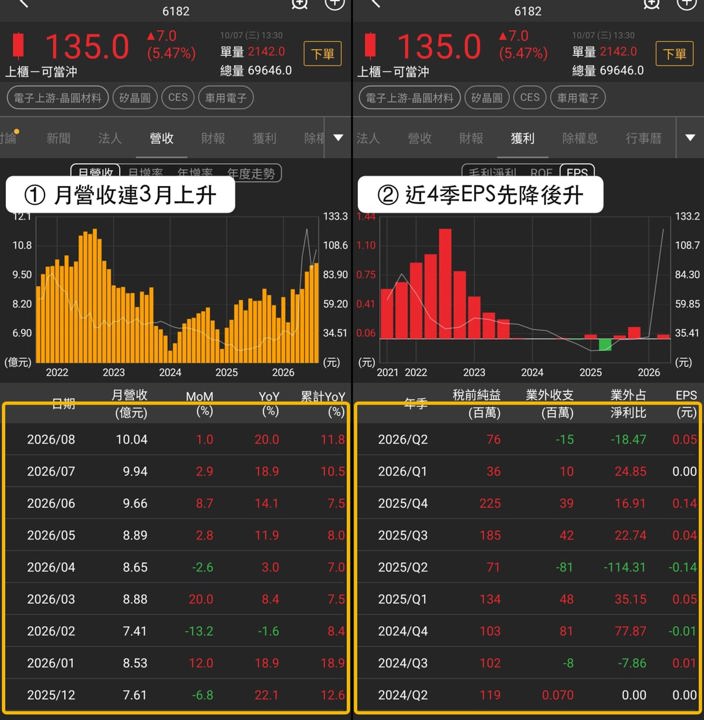Tap the green negative EPS bar near 2025

[x=605, y=344]
